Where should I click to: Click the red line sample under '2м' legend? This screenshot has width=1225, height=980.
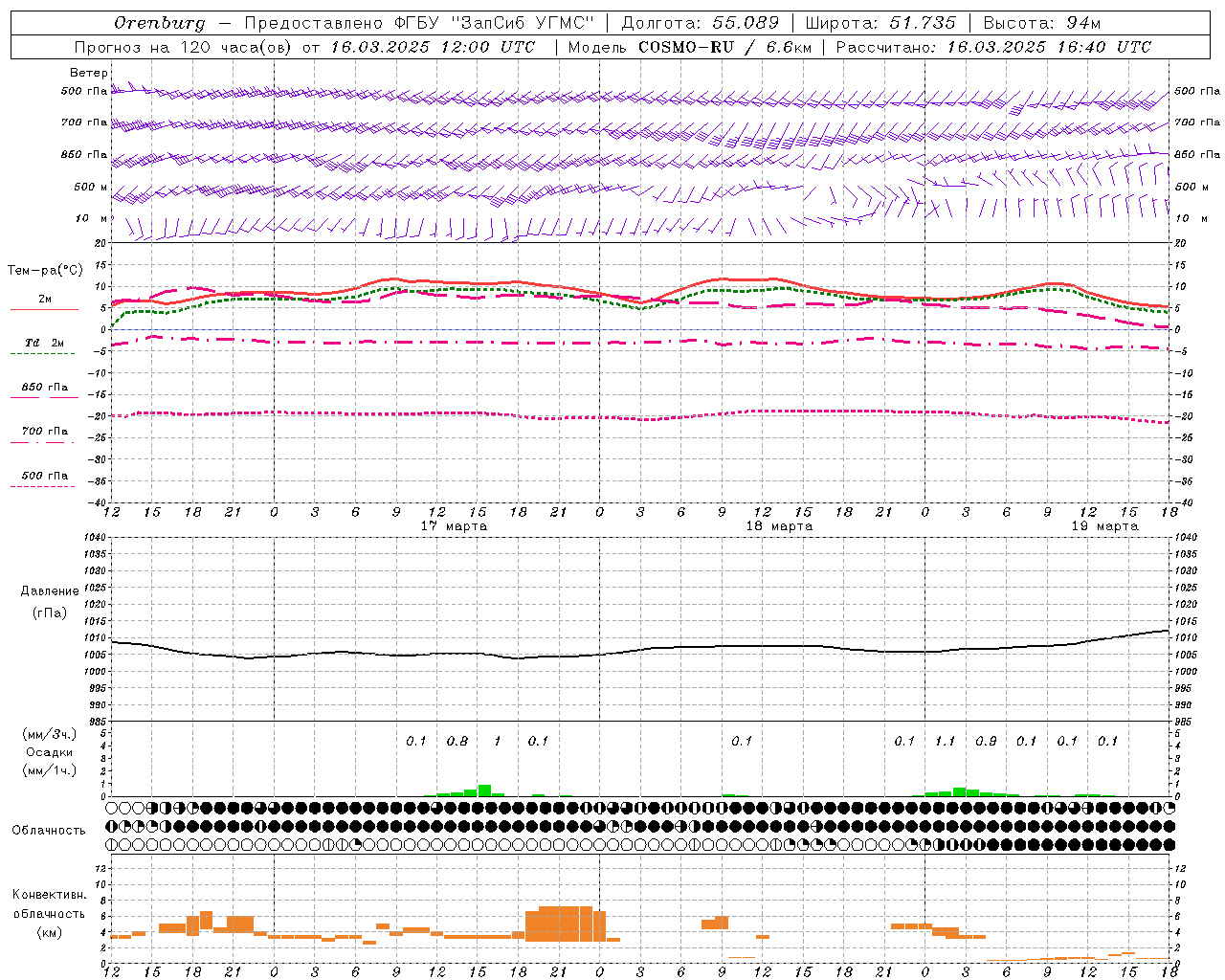(44, 309)
